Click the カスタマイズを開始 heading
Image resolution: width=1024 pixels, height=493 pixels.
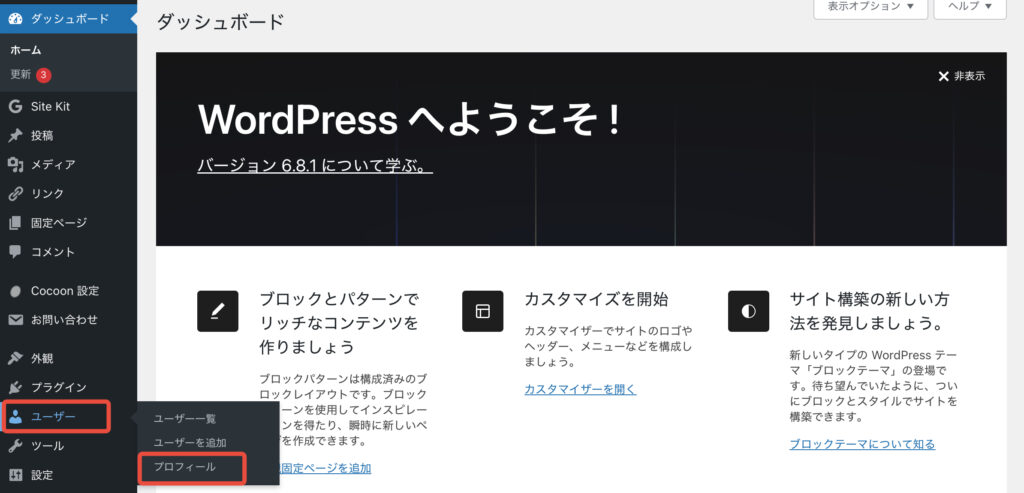coord(596,300)
